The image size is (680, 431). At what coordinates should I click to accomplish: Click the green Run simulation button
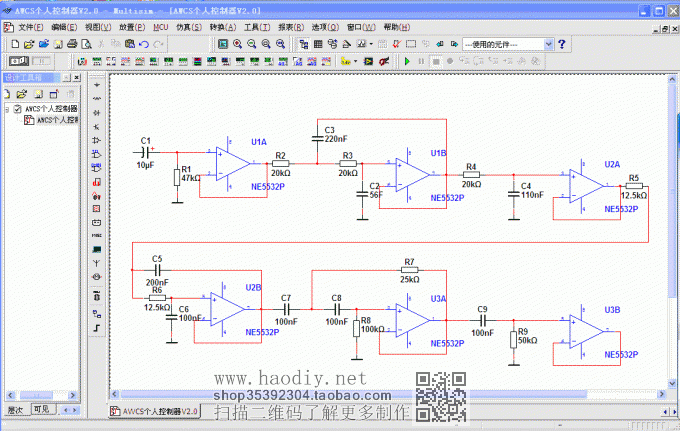pos(407,61)
